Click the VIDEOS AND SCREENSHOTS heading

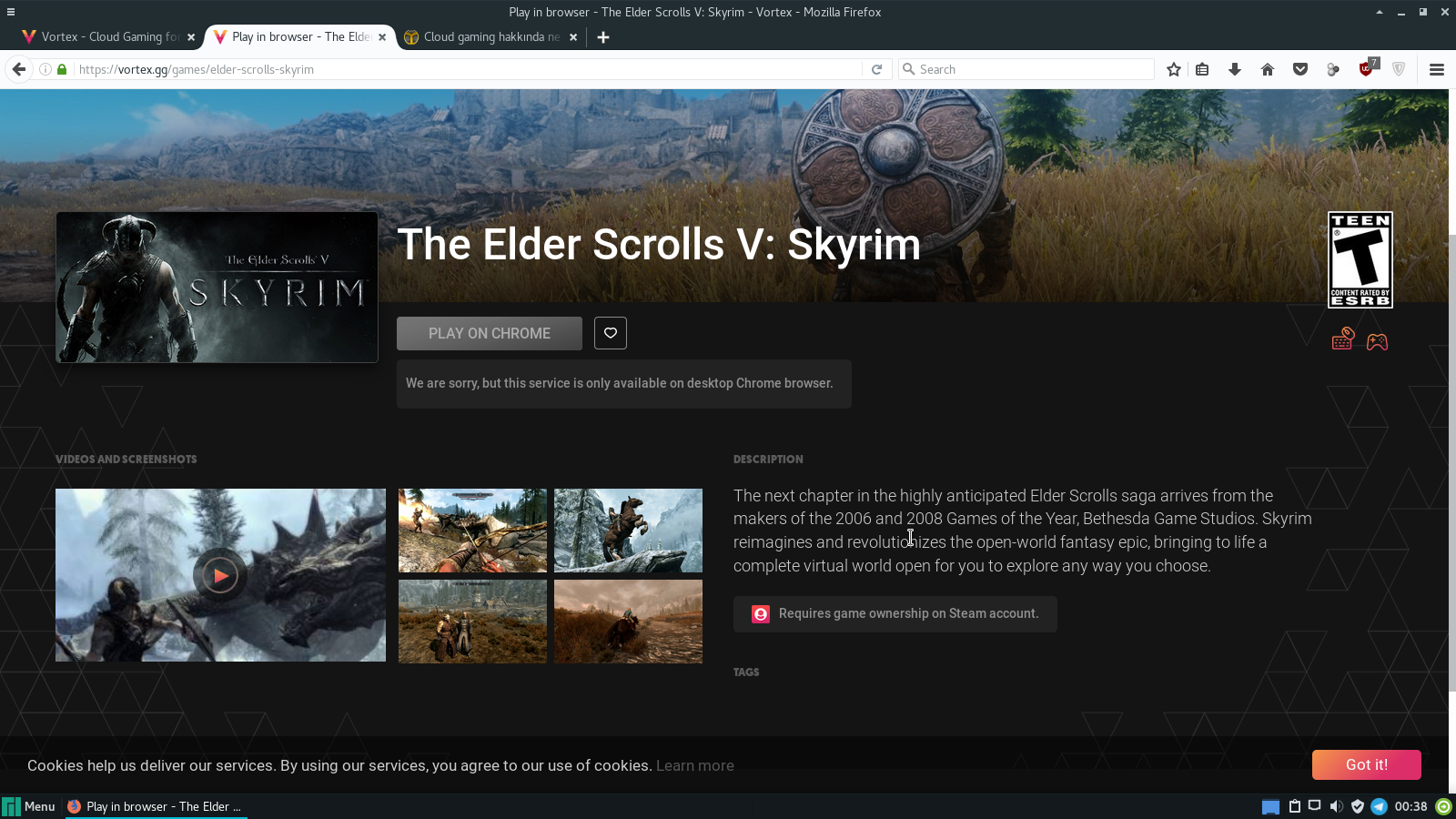point(126,460)
